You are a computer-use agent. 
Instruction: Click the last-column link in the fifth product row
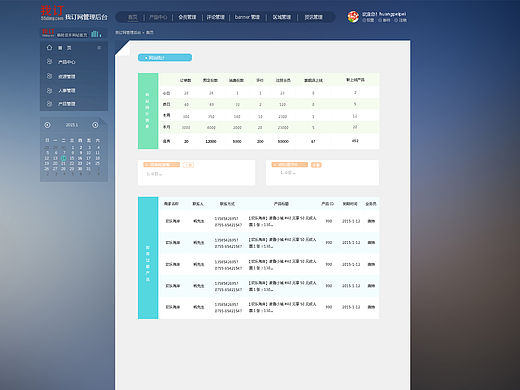pyautogui.click(x=371, y=307)
